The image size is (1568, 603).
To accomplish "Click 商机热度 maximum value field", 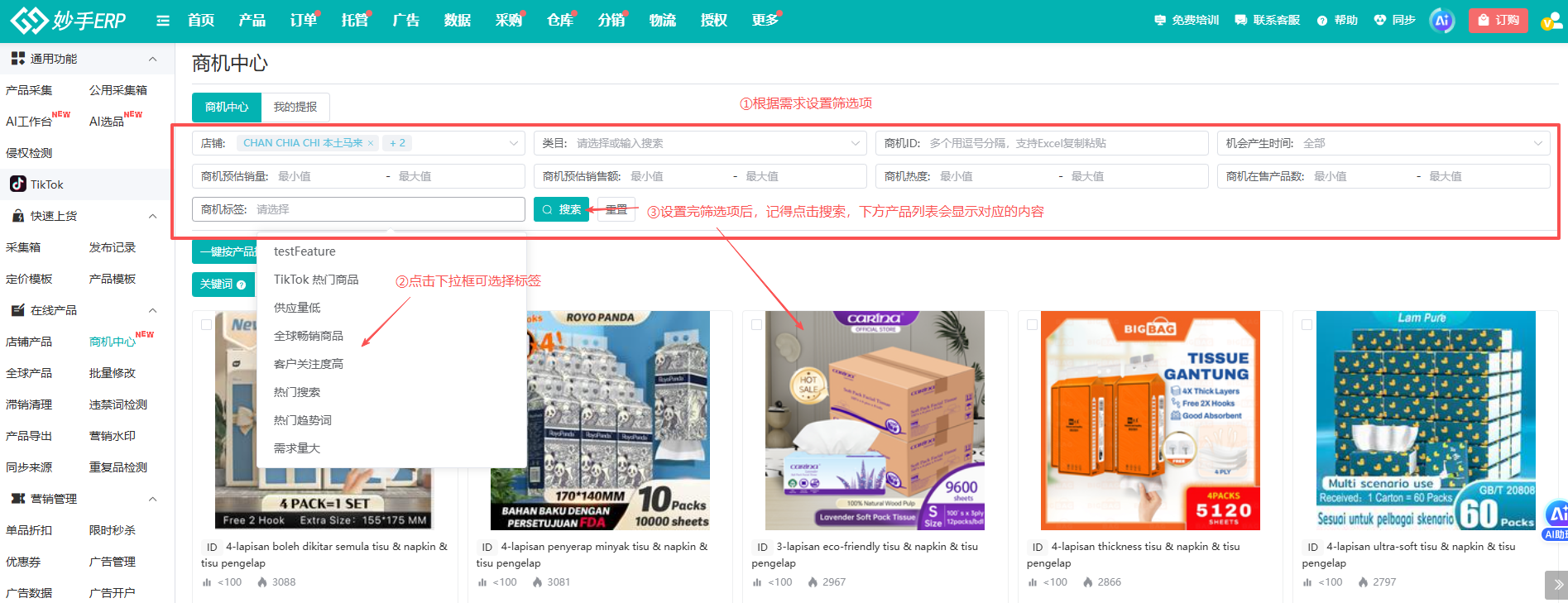I will (x=1134, y=176).
